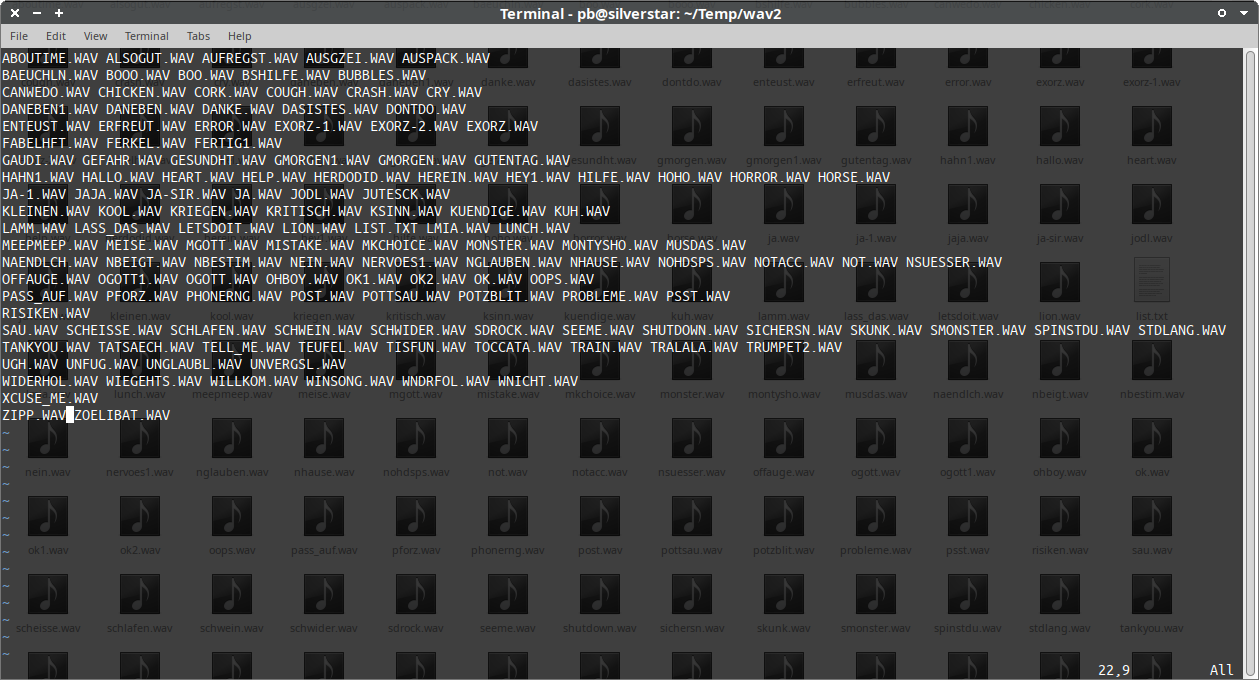Click the pin/stick circle icon in title bar
1259x680 pixels.
1221,13
